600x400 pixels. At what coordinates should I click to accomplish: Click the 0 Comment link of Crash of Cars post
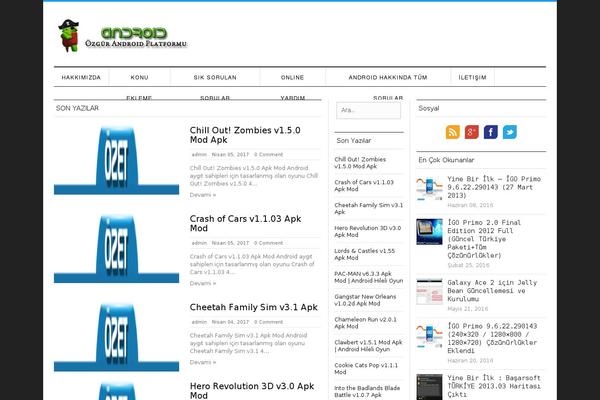pos(269,243)
